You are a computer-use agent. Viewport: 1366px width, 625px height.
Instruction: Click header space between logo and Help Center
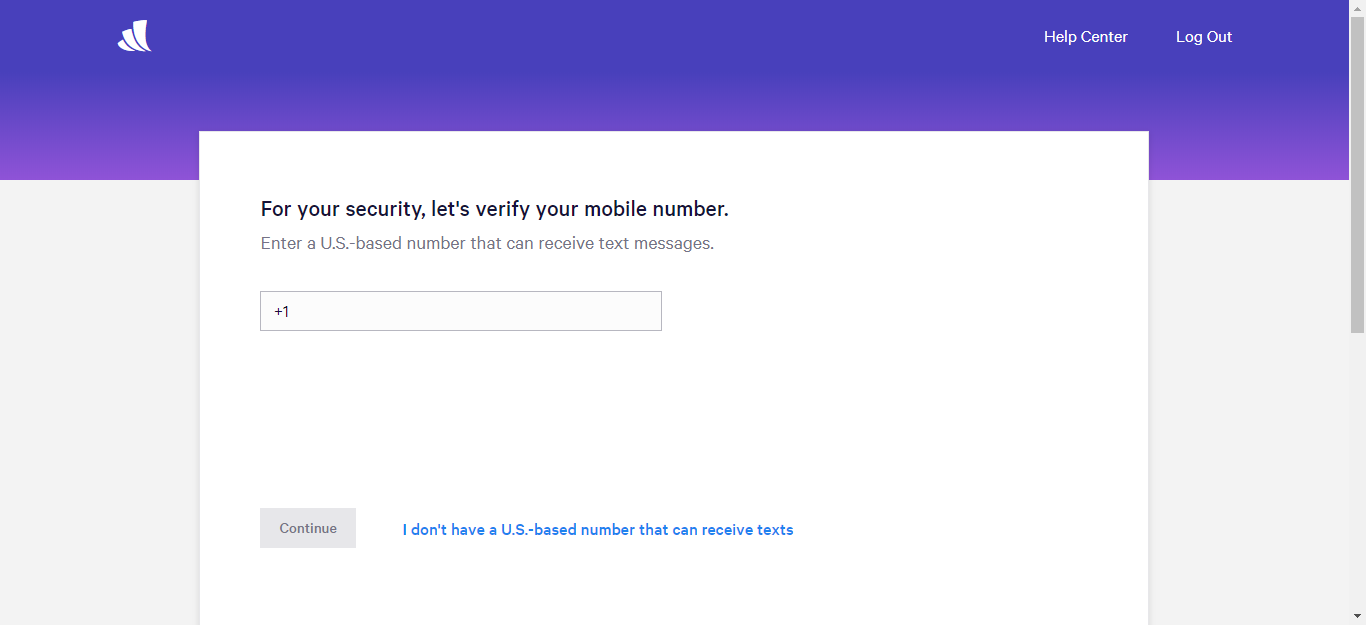[600, 37]
